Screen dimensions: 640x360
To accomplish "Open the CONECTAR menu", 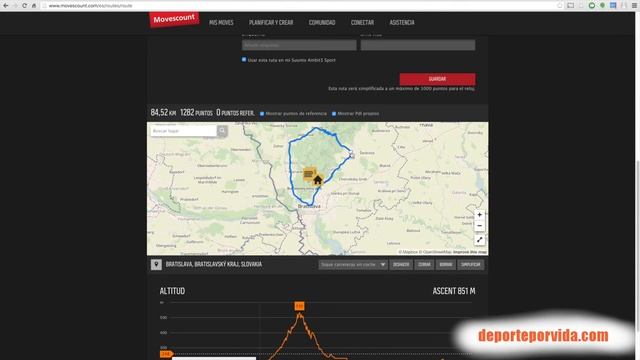I will [362, 22].
